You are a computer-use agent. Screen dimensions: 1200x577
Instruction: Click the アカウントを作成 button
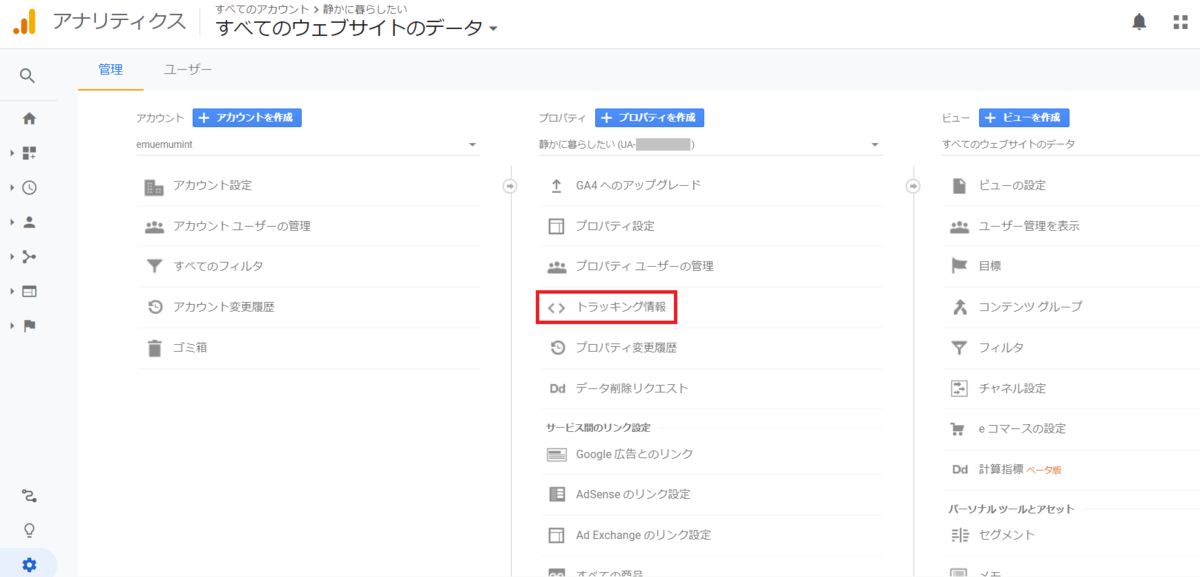point(247,118)
